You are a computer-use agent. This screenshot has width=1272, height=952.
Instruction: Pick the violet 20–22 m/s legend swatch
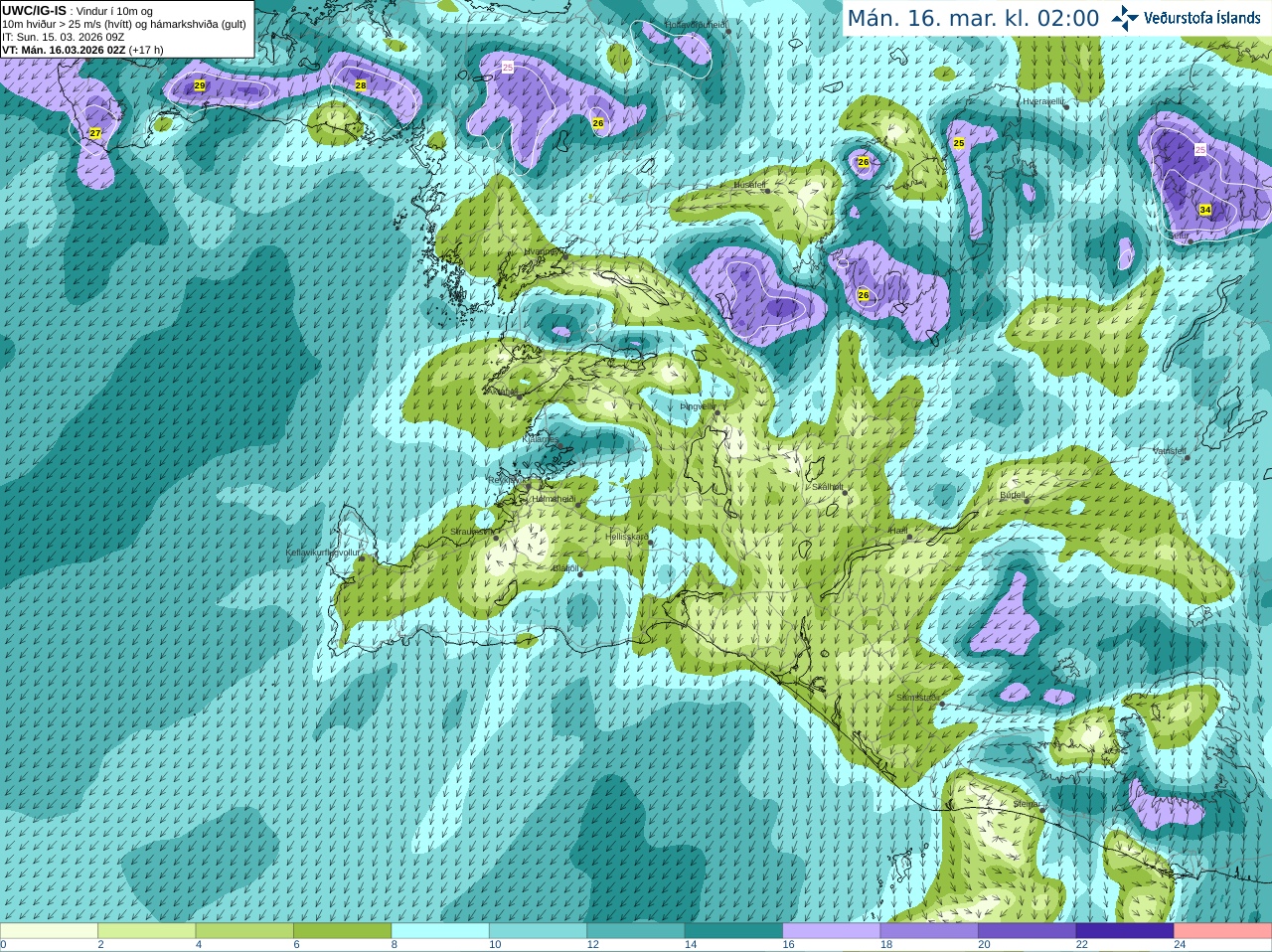pyautogui.click(x=1028, y=931)
